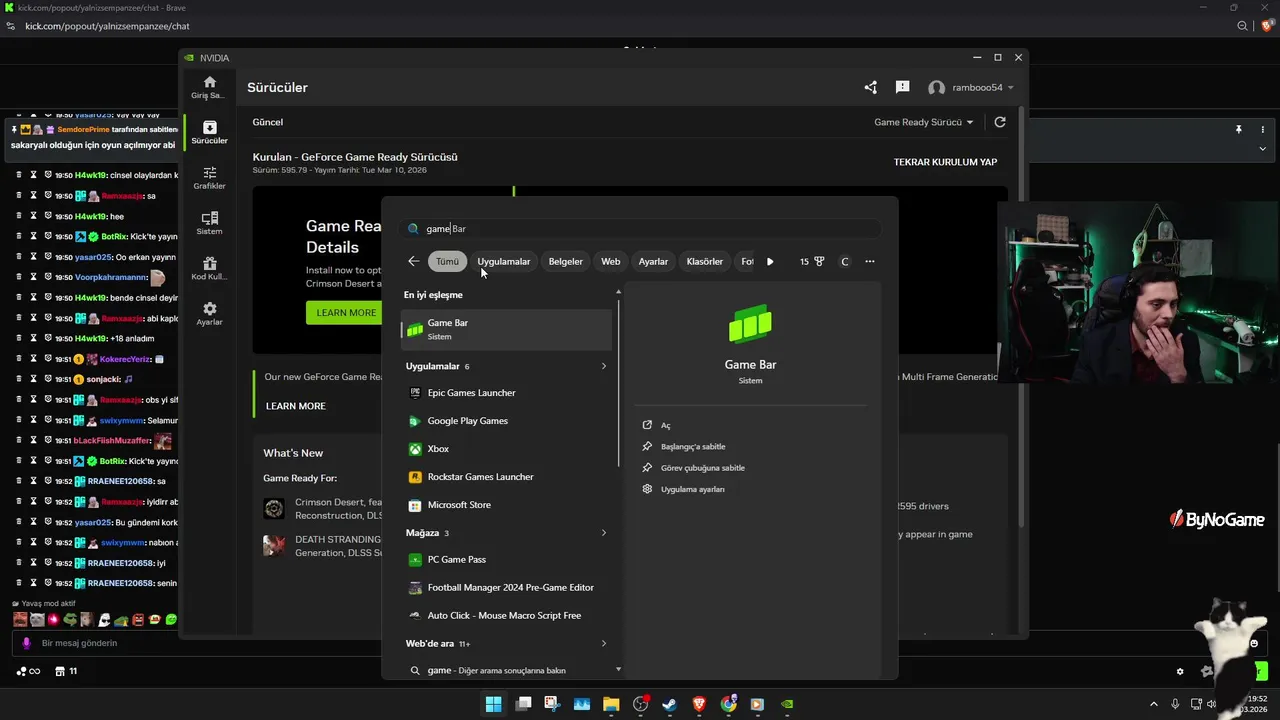Screen dimensions: 1280x720
Task: Open Grafikler in NVIDIA sidebar
Action: 209,178
